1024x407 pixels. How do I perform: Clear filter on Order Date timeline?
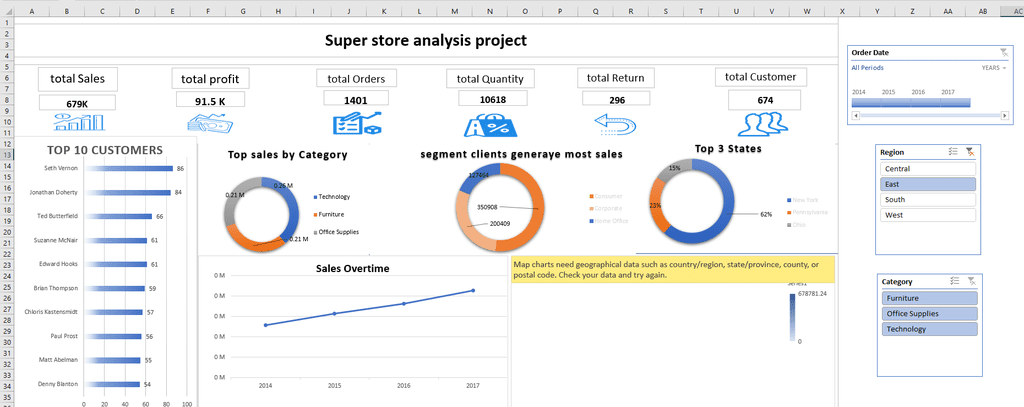1004,53
